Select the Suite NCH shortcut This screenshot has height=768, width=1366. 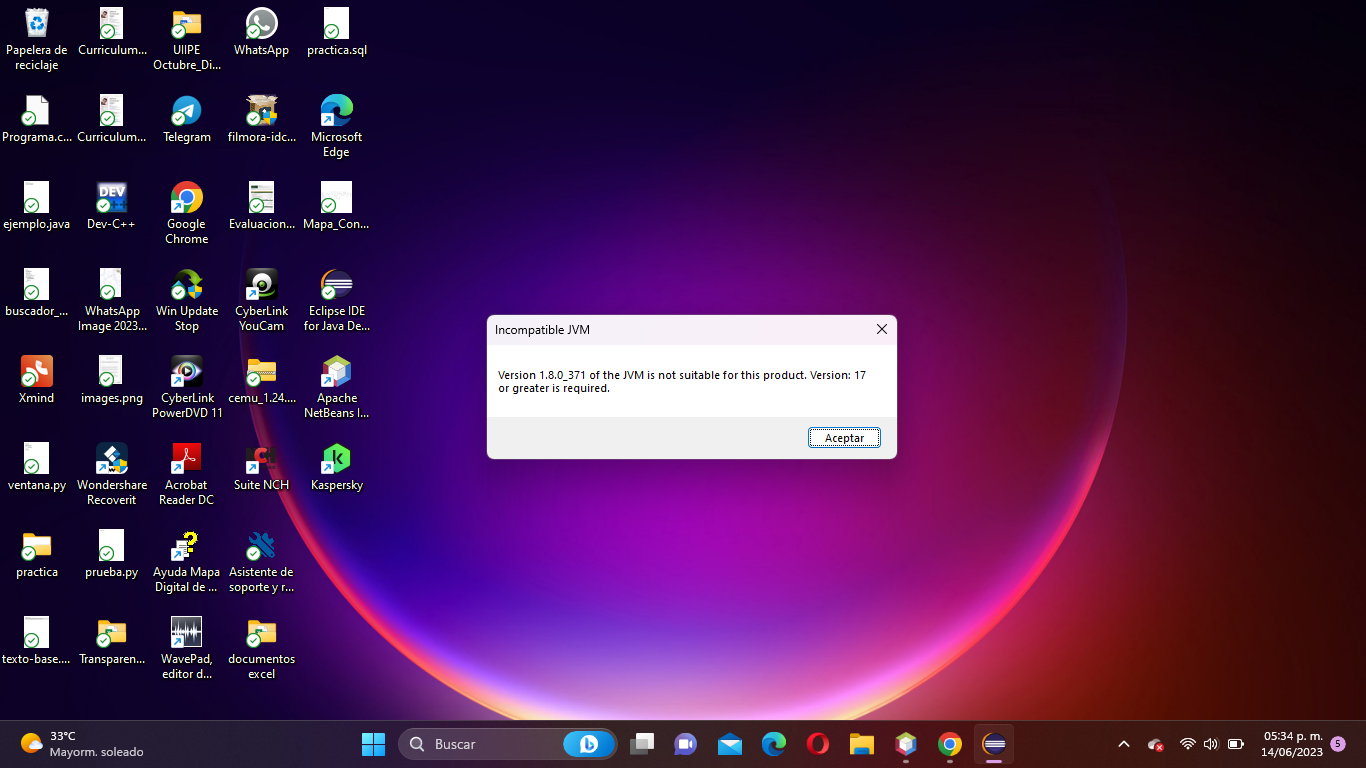click(x=262, y=467)
